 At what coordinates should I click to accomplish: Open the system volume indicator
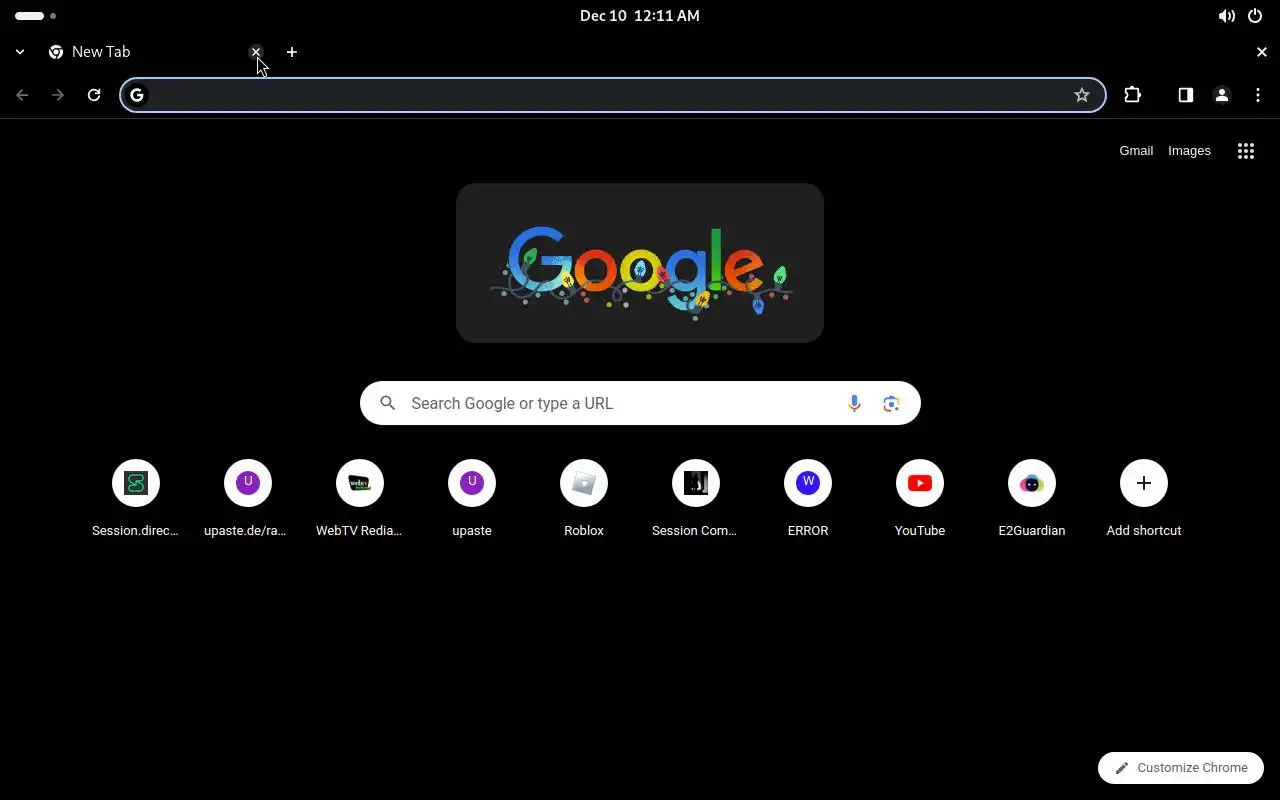pos(1226,16)
